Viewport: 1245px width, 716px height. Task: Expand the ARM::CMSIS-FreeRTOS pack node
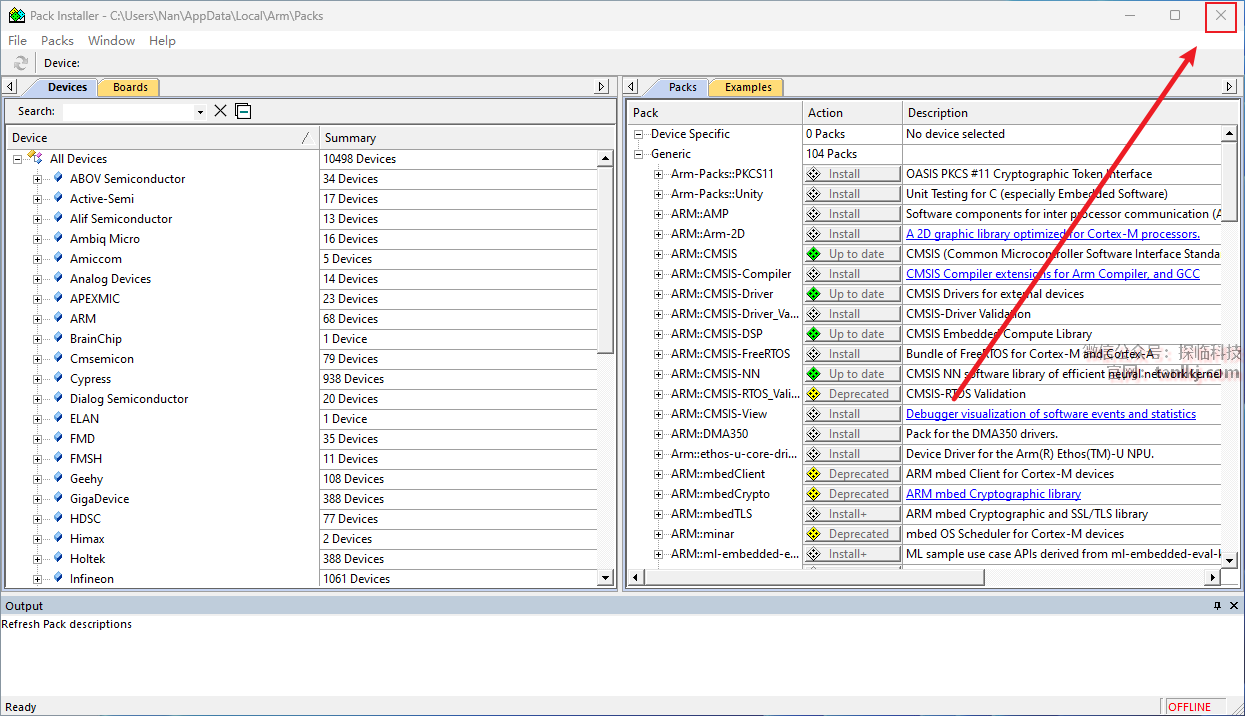(x=659, y=354)
